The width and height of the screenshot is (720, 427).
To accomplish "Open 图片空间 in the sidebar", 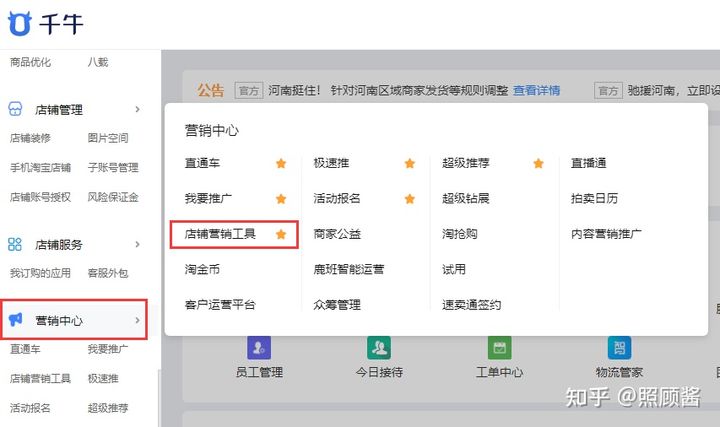I will click(108, 138).
